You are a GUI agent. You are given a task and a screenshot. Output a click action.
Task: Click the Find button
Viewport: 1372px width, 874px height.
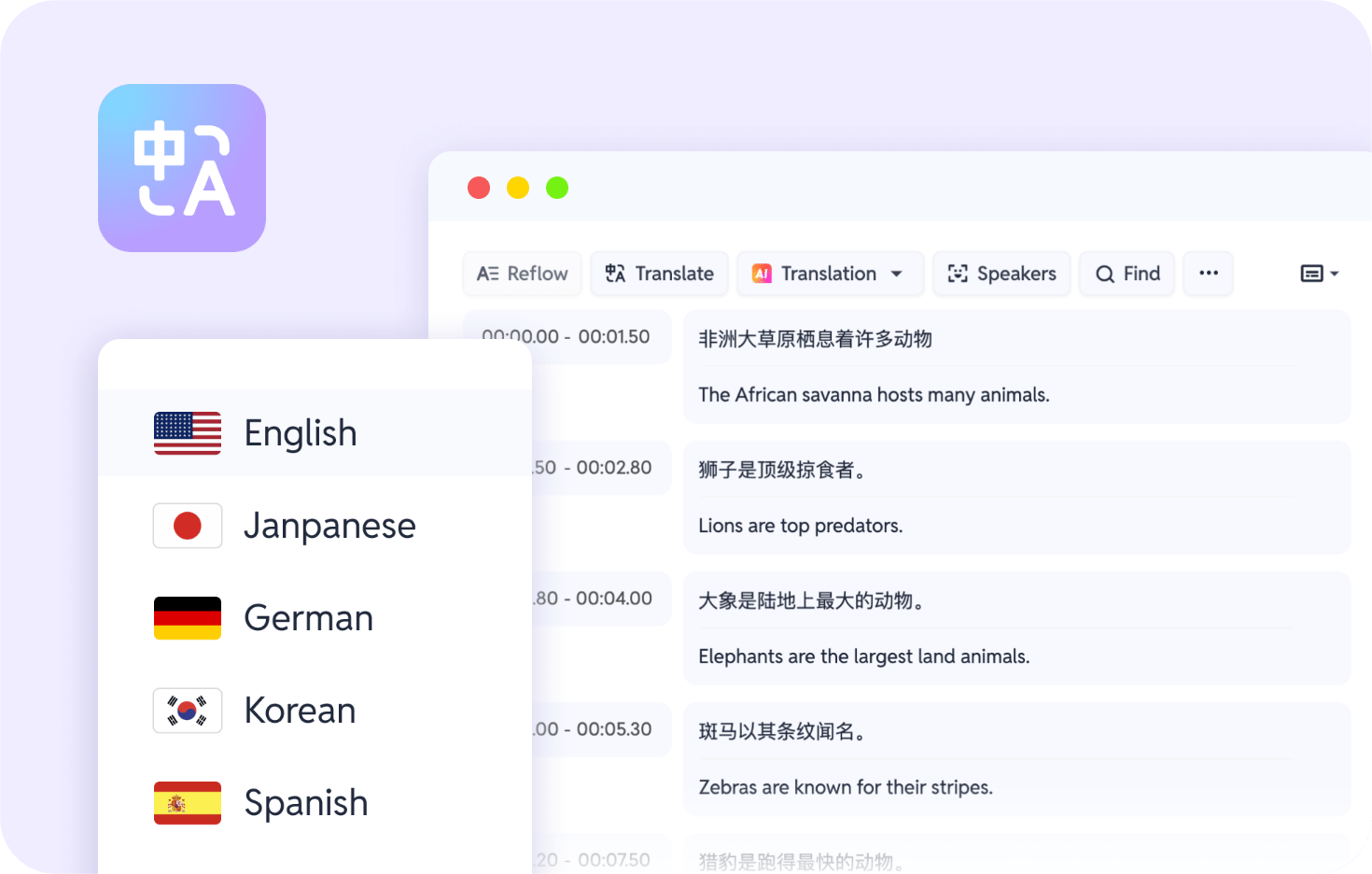(x=1127, y=274)
